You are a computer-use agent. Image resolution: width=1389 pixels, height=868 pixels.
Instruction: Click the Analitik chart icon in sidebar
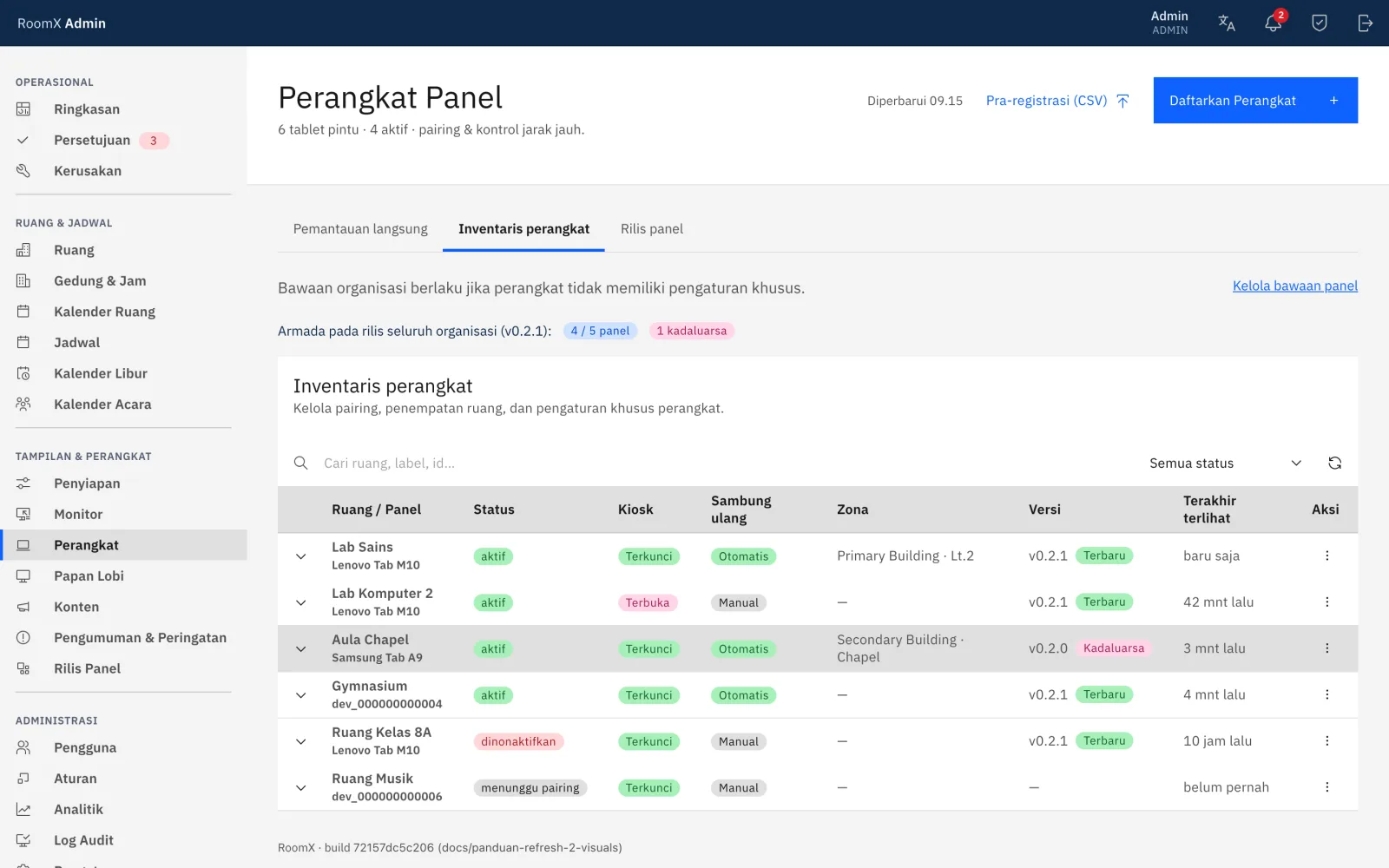coord(23,809)
